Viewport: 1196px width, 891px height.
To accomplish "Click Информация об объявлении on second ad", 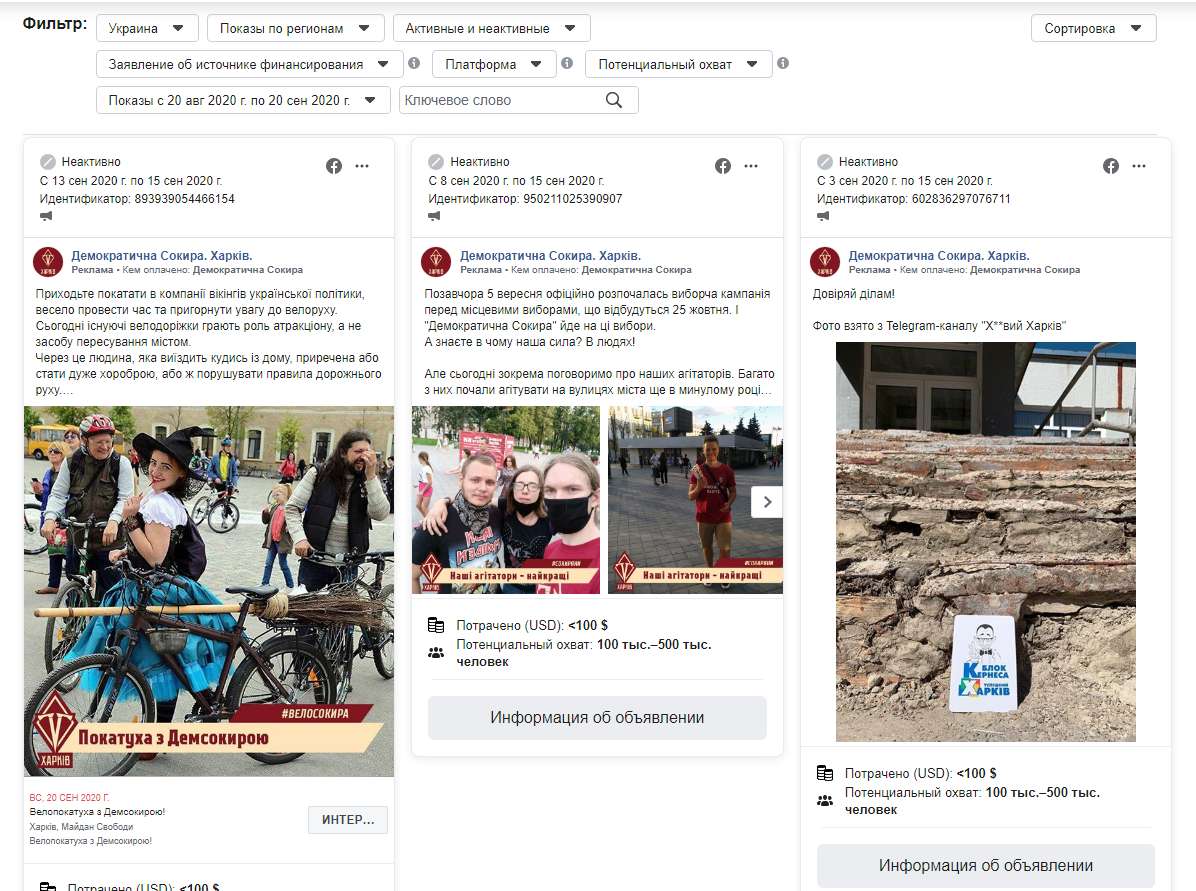I will click(597, 718).
